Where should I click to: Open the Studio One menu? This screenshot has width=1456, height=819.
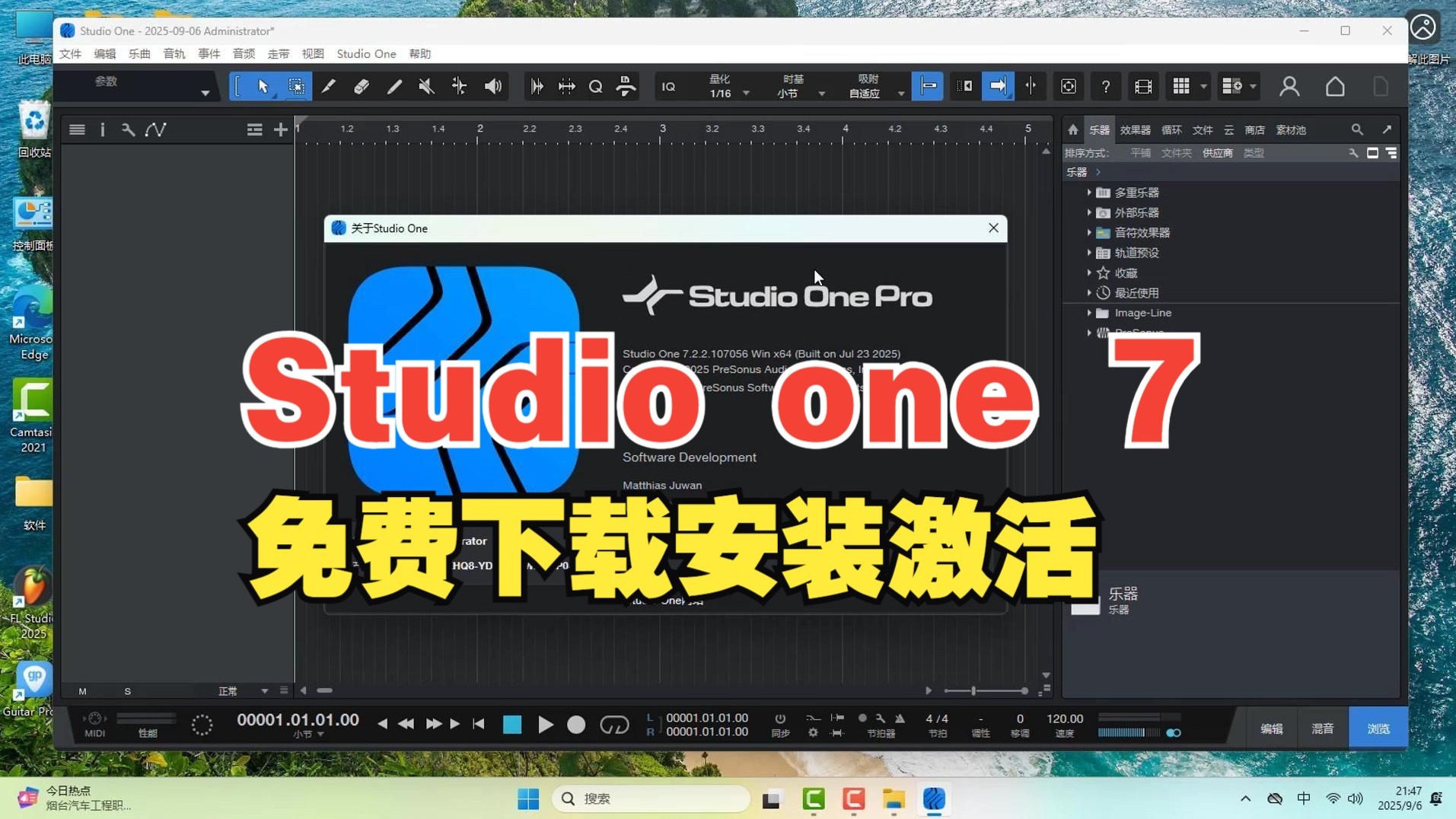click(x=366, y=54)
